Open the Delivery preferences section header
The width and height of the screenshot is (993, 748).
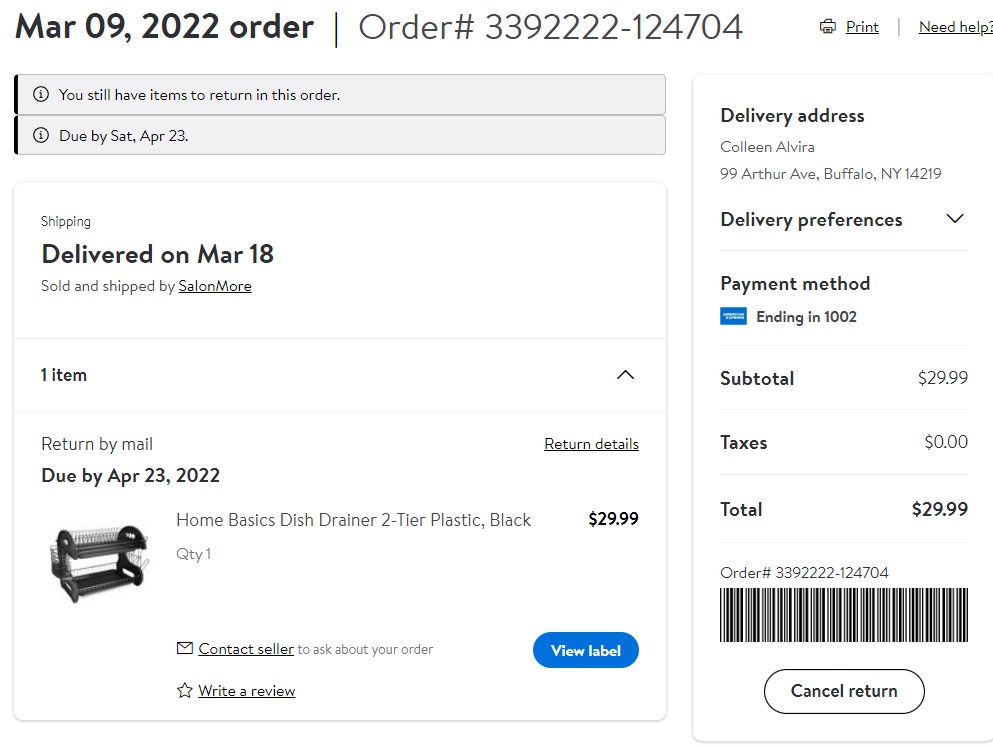pos(811,220)
